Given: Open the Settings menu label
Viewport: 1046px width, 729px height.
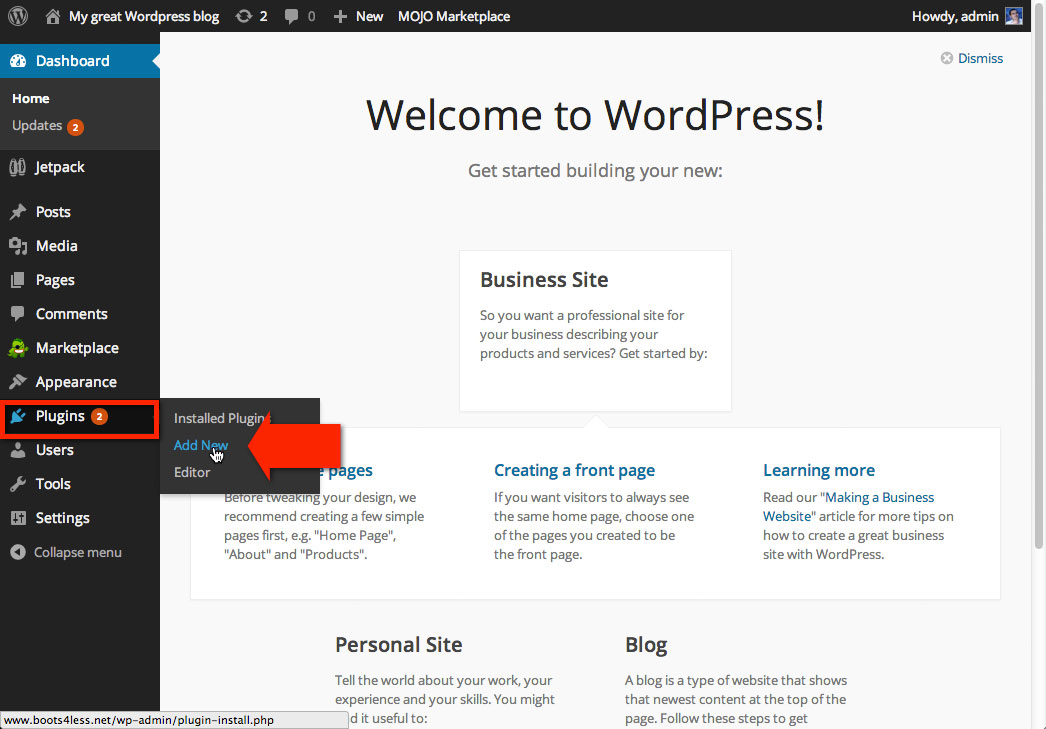Looking at the screenshot, I should pyautogui.click(x=63, y=518).
